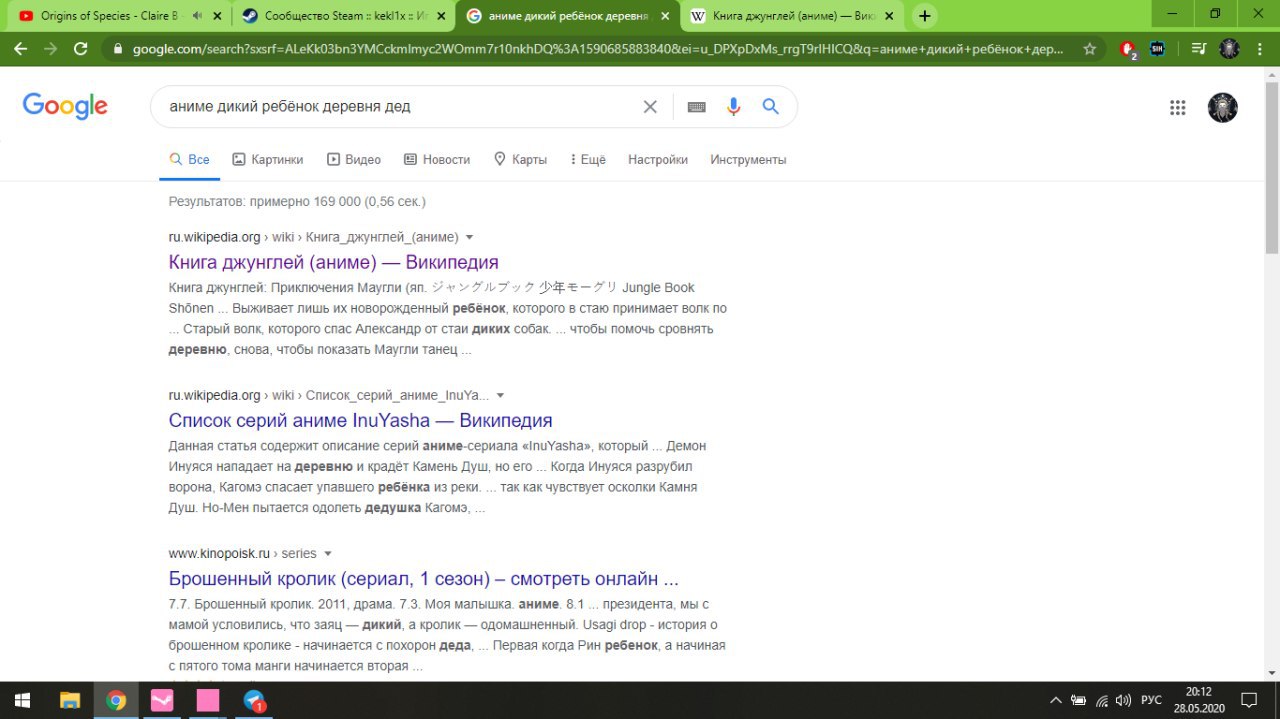Reload the current Google search page
Image resolution: width=1280 pixels, height=719 pixels.
tap(81, 48)
